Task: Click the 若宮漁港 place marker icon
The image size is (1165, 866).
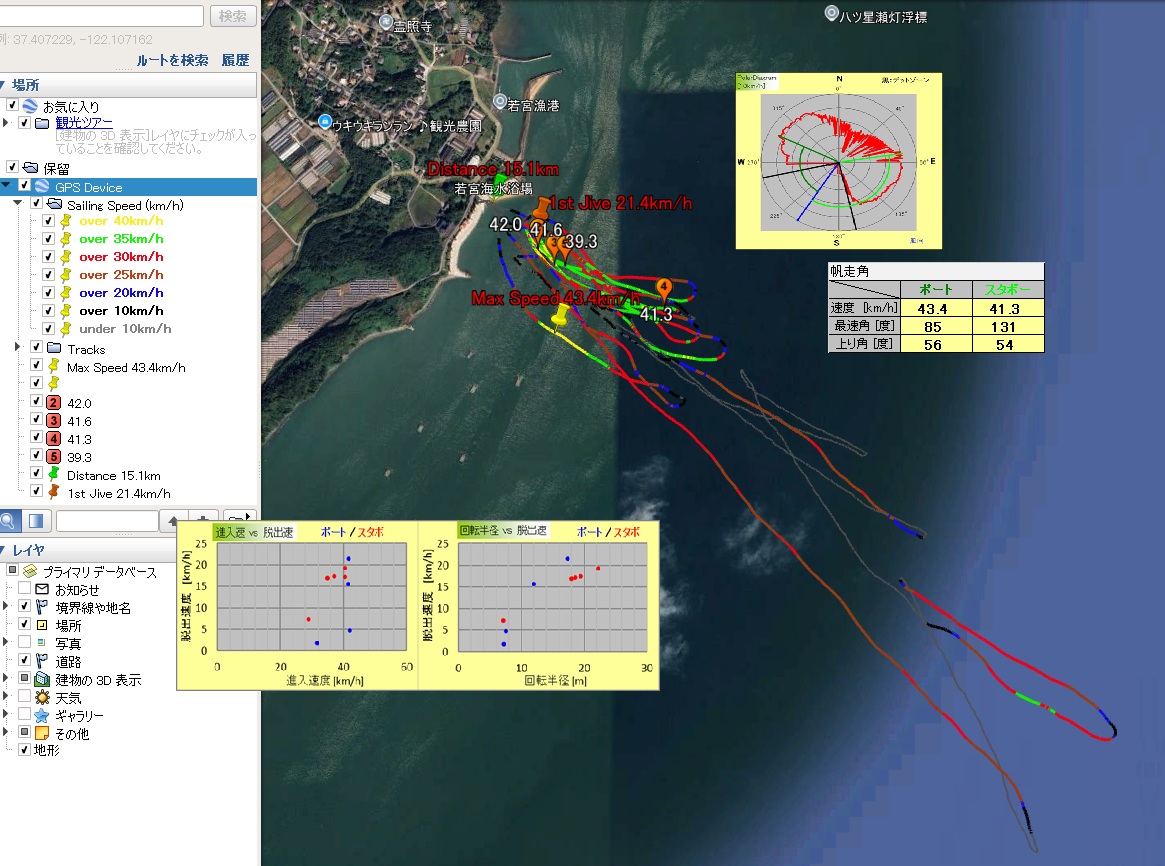Action: [500, 102]
